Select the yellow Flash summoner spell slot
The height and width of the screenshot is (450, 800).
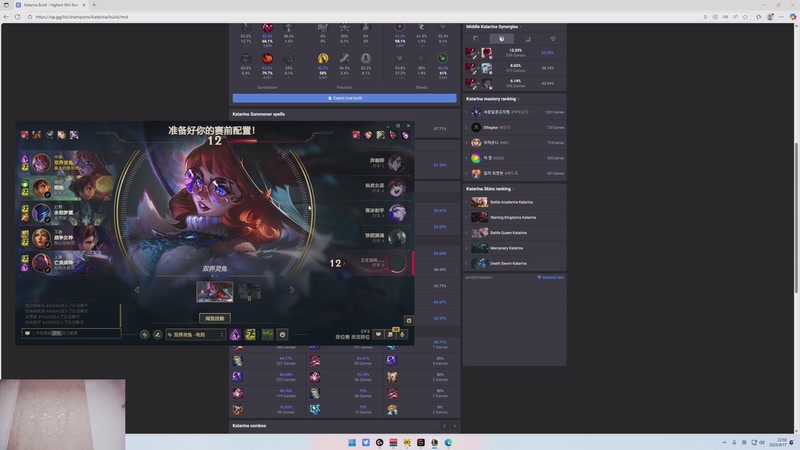click(x=251, y=335)
